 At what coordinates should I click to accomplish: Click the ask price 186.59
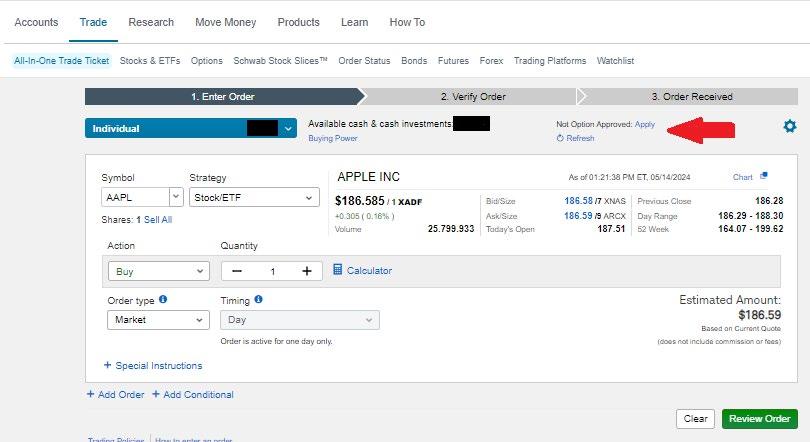click(578, 216)
